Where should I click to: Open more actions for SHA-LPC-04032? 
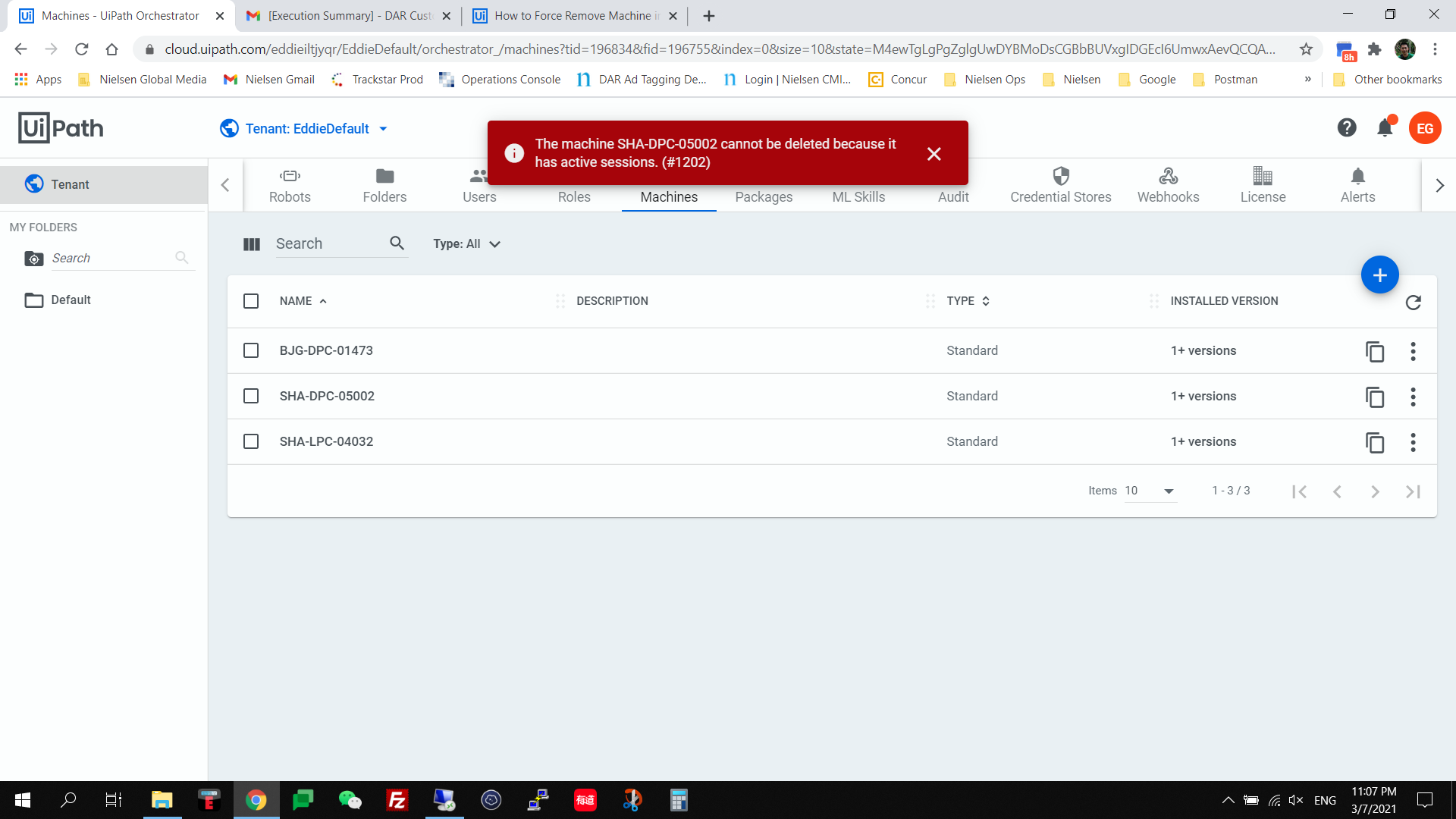[1413, 442]
